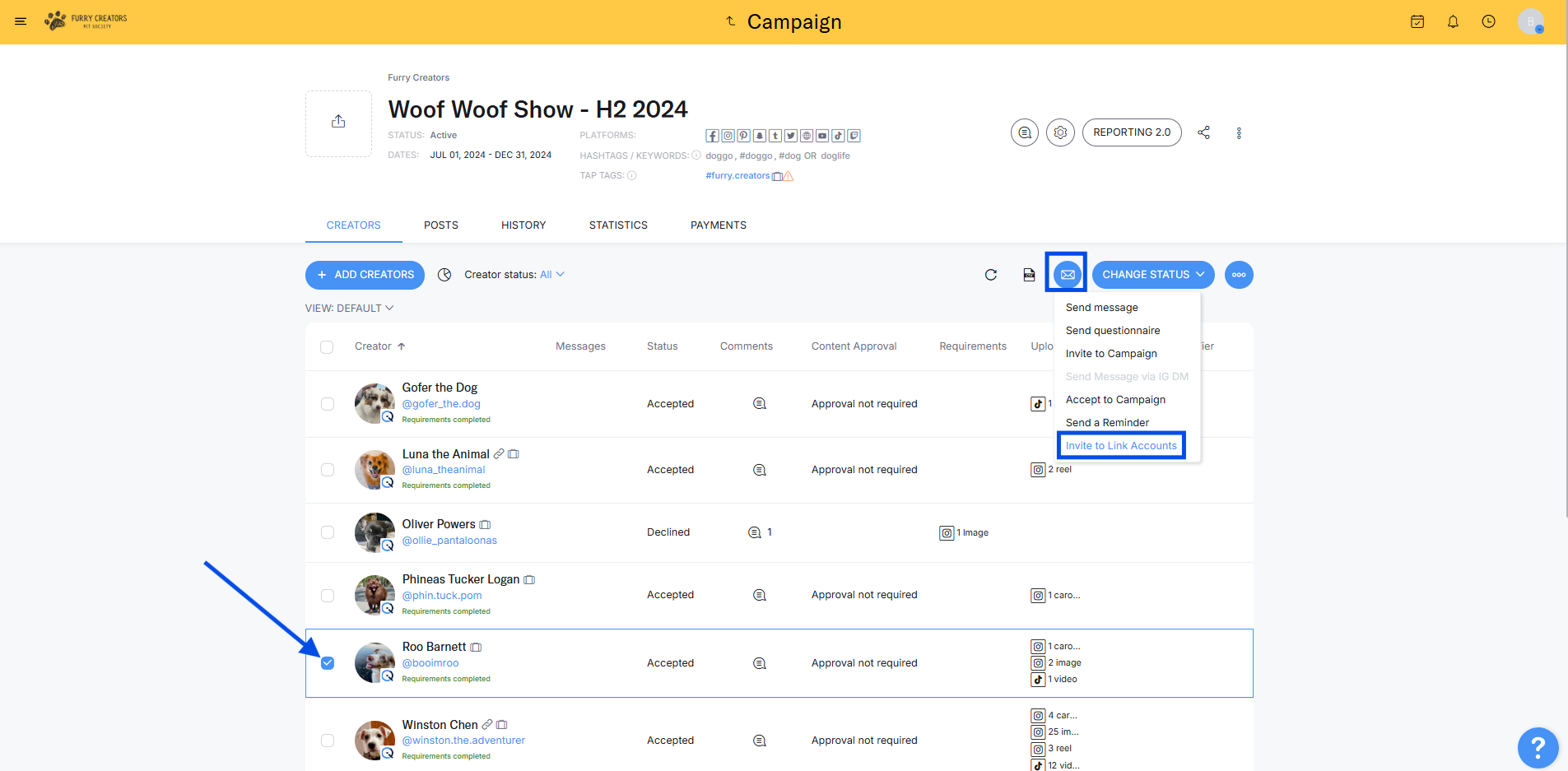Select Invite to Link Accounts option
The image size is (1568, 771).
coord(1120,446)
